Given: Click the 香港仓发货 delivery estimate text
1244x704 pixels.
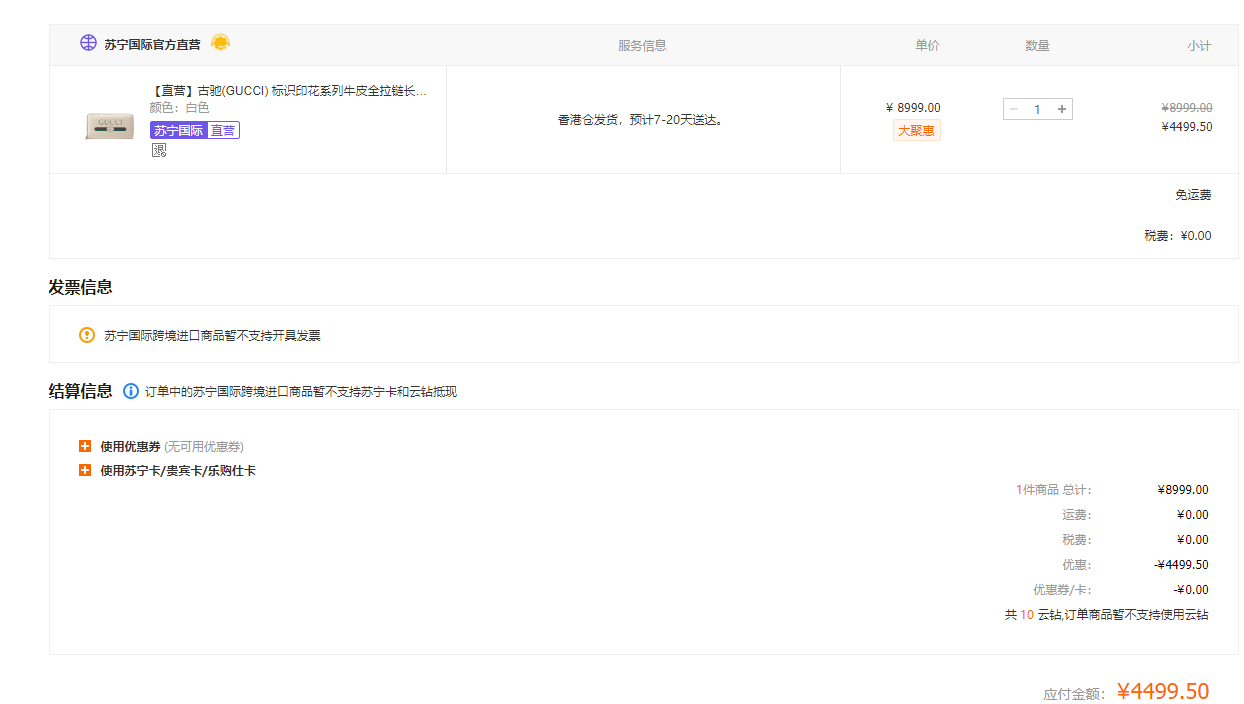Looking at the screenshot, I should tap(640, 120).
